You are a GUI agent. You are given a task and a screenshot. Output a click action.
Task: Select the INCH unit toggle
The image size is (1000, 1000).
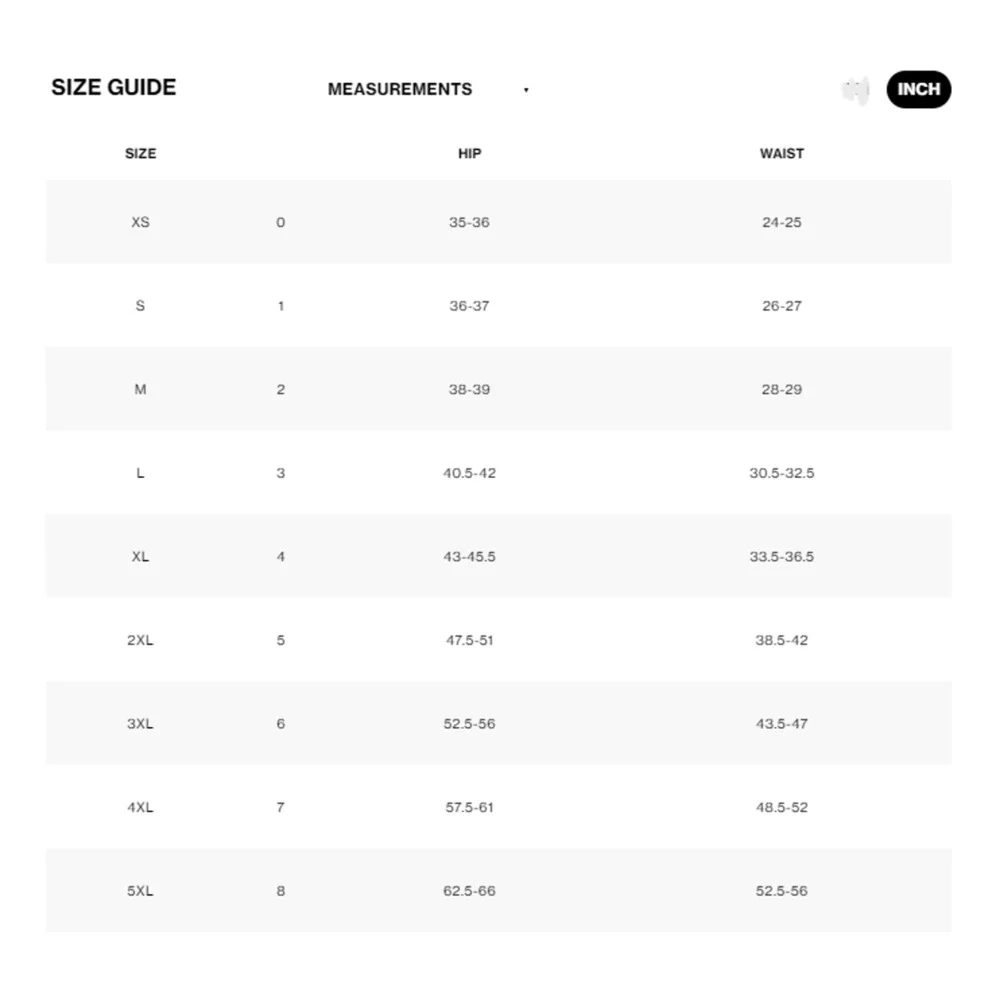[x=918, y=89]
